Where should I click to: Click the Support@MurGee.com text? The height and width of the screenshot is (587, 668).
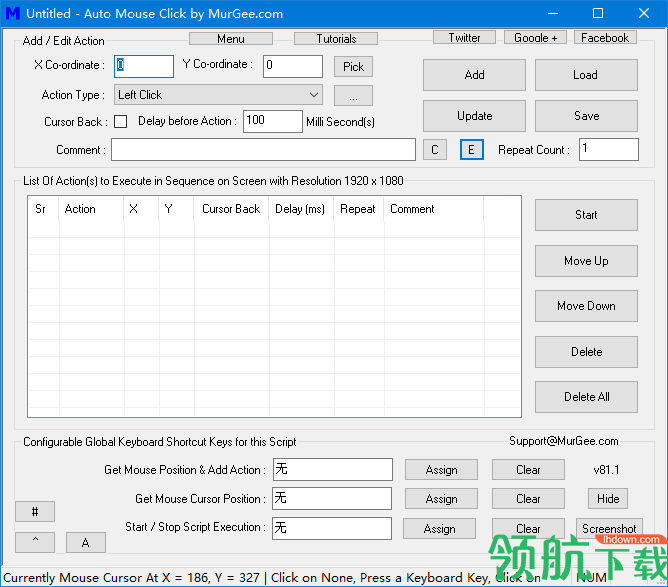(564, 441)
